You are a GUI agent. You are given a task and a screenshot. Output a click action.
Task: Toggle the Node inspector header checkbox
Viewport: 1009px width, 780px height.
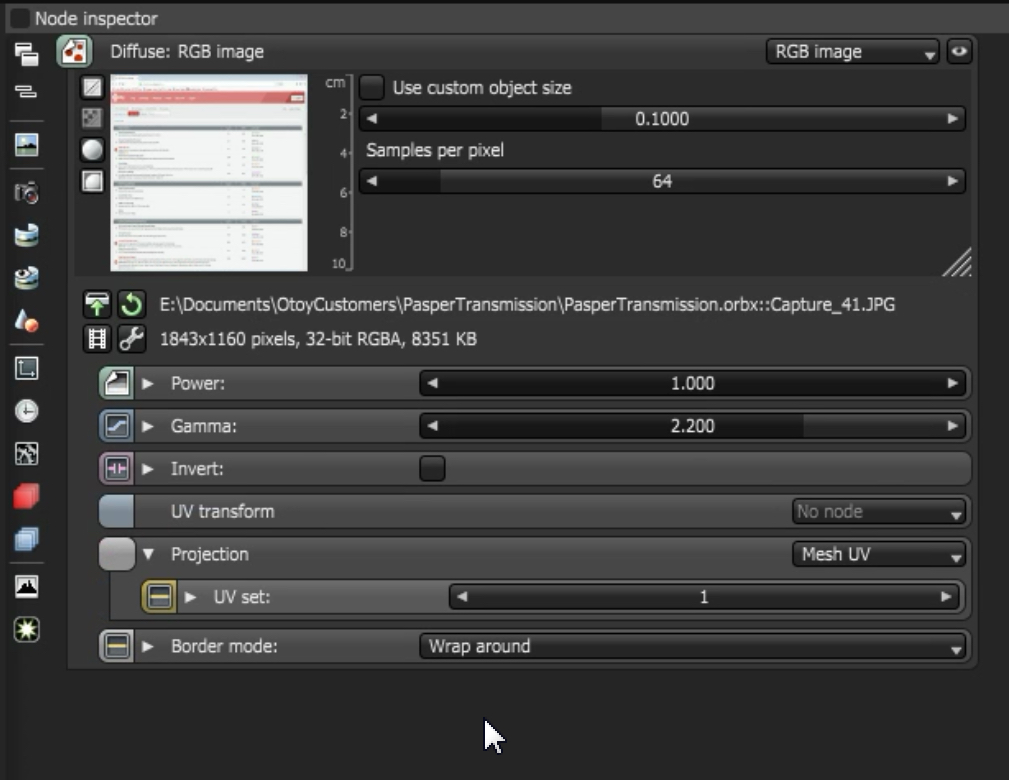pyautogui.click(x=19, y=18)
